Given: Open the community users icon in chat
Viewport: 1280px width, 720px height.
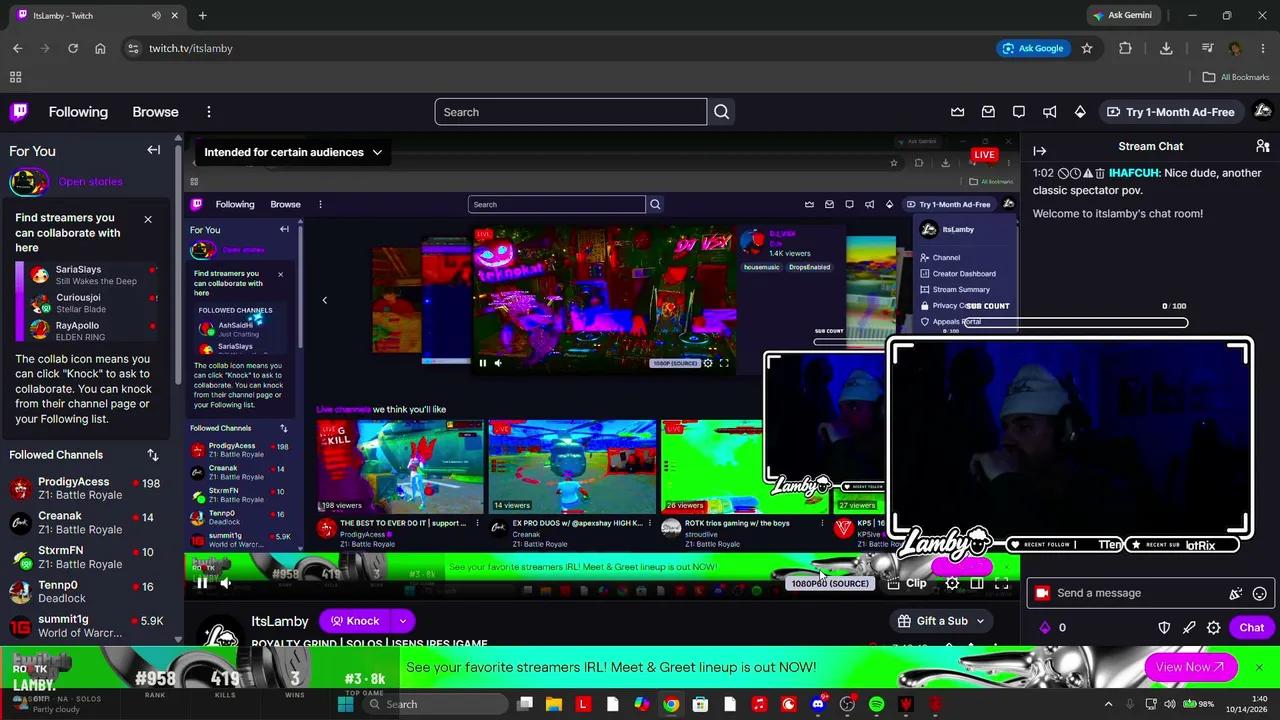Looking at the screenshot, I should click(1262, 146).
